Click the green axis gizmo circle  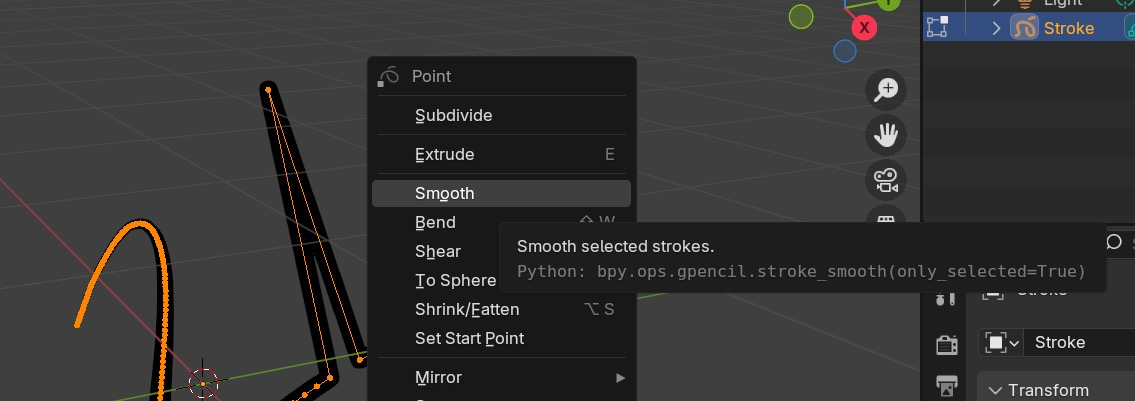[801, 16]
